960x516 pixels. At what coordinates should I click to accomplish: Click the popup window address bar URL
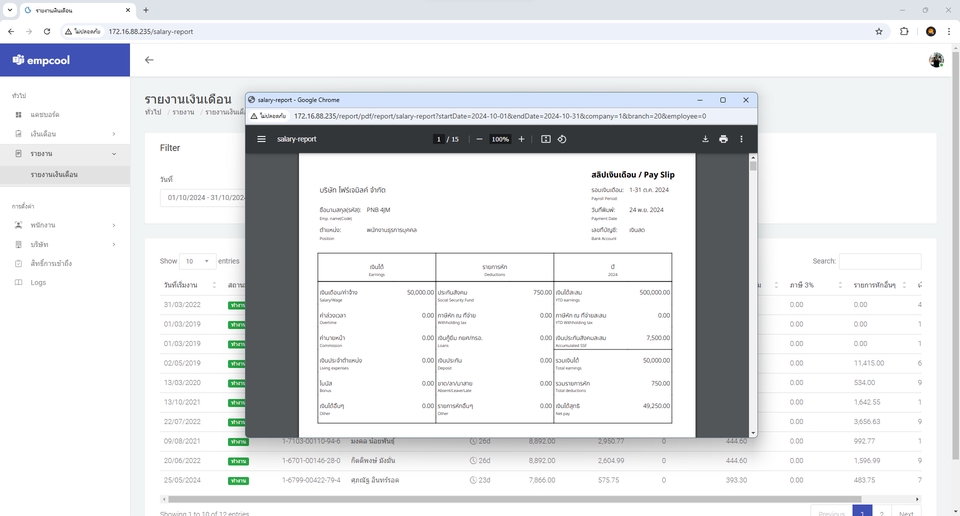point(500,116)
